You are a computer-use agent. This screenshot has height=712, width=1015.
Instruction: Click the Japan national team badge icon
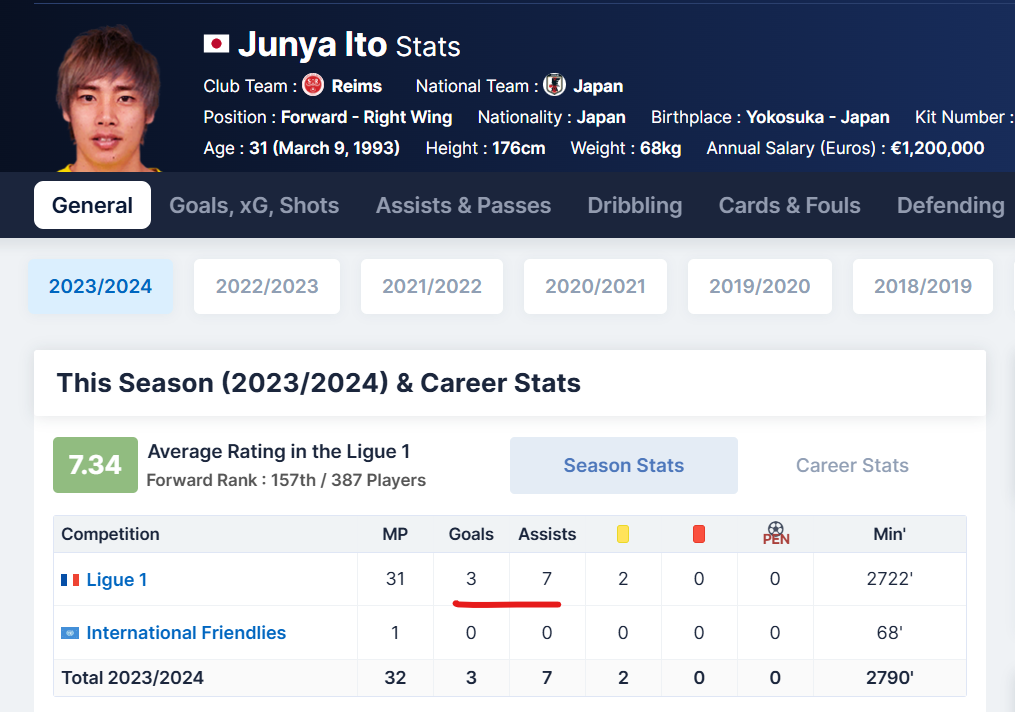(554, 85)
